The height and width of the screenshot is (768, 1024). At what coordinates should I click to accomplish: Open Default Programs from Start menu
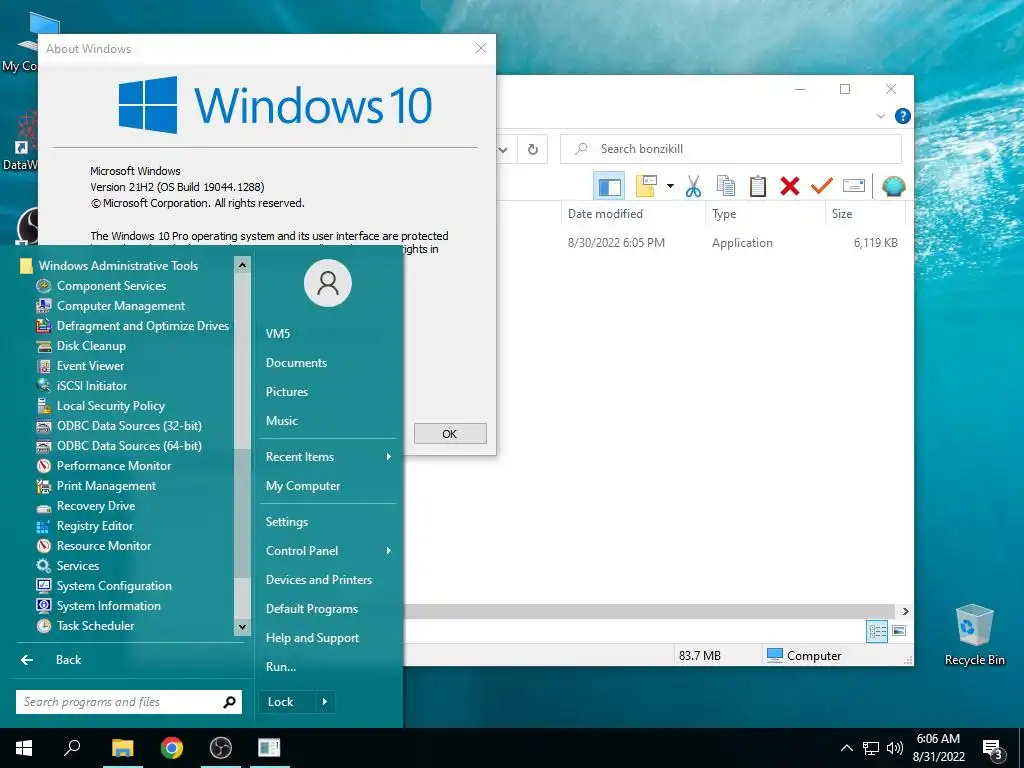tap(312, 609)
